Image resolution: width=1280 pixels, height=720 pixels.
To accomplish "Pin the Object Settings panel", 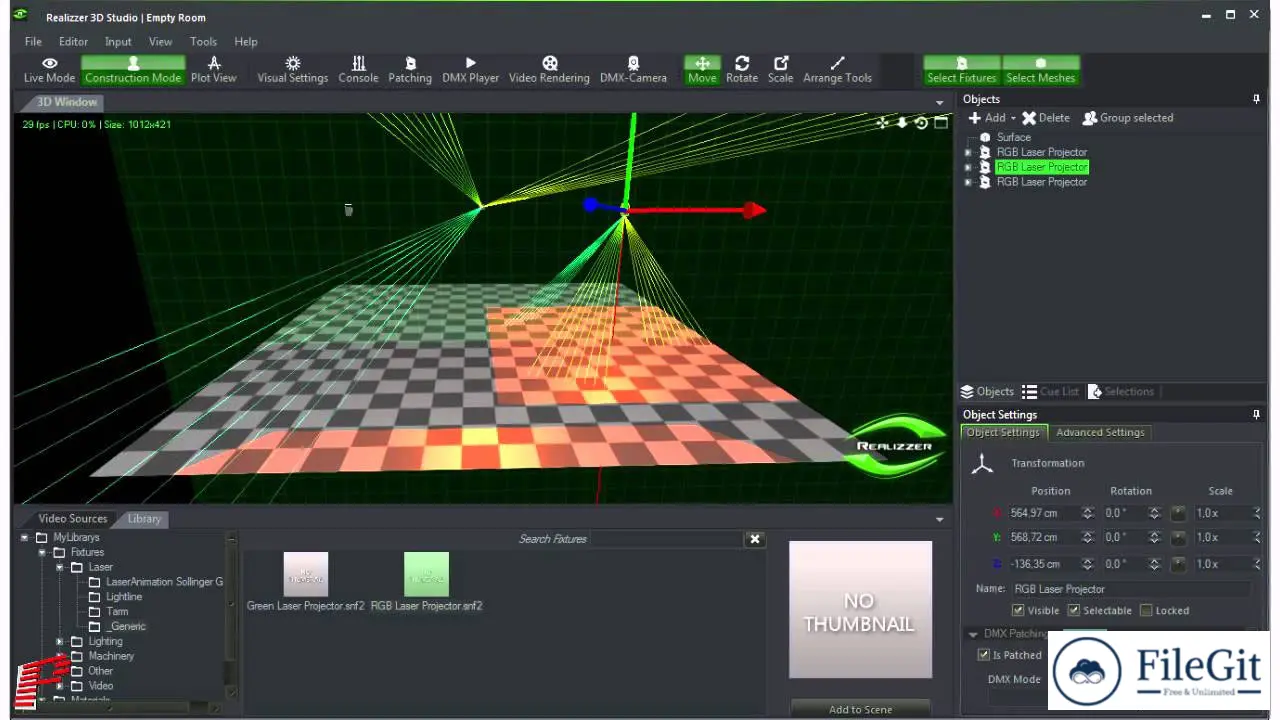I will 1256,414.
